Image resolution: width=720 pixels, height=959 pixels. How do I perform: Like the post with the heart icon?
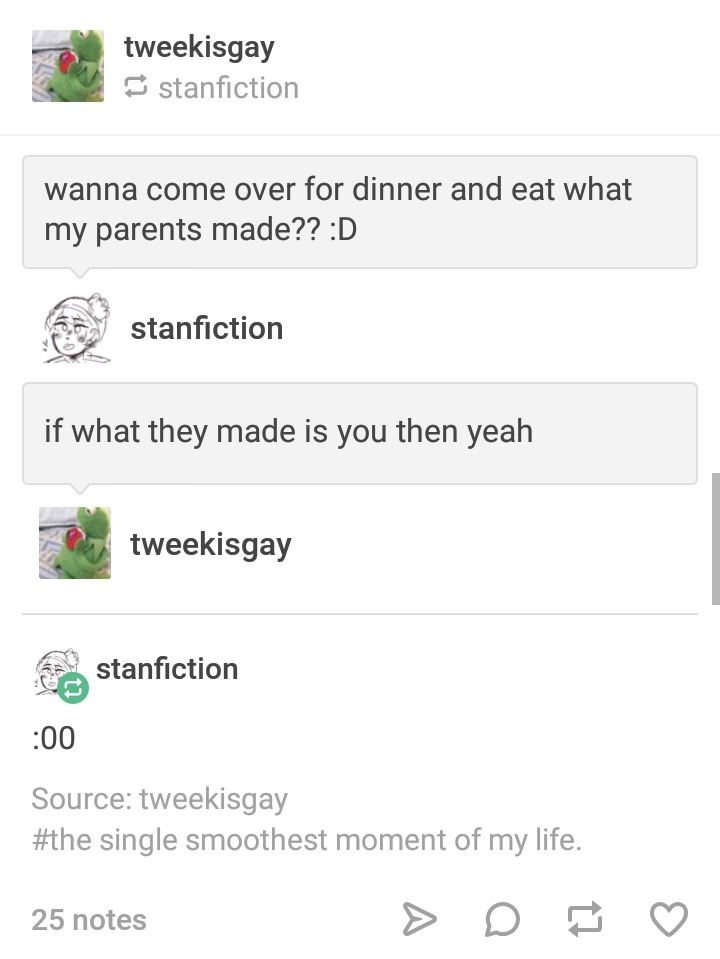pyautogui.click(x=669, y=919)
